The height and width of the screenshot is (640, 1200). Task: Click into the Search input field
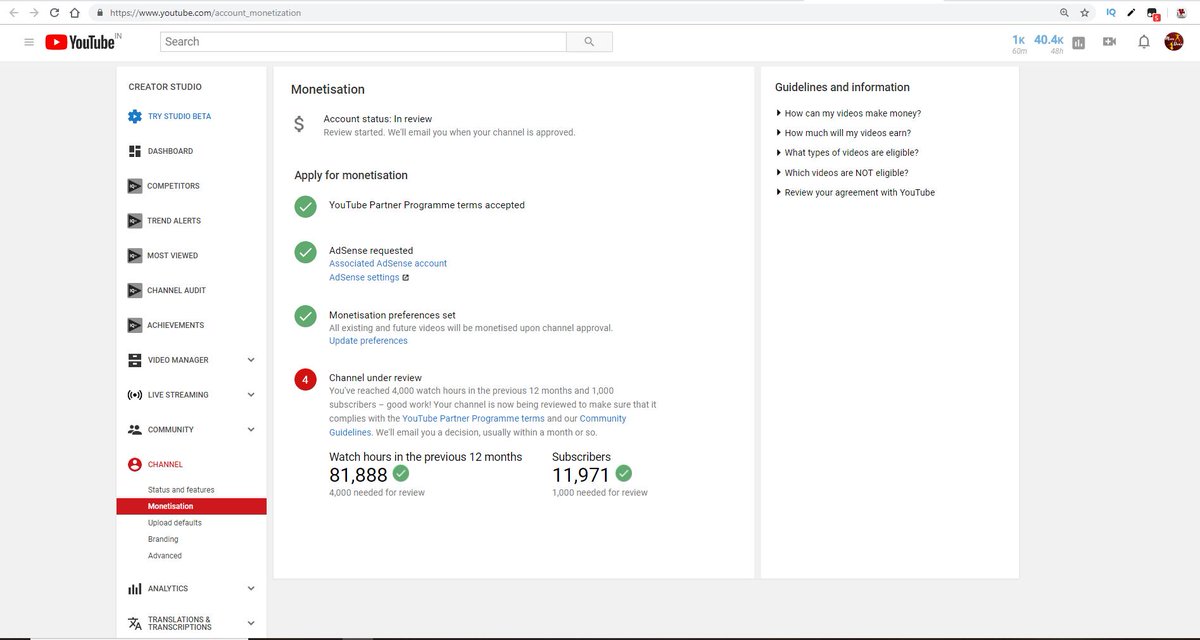[x=363, y=42]
